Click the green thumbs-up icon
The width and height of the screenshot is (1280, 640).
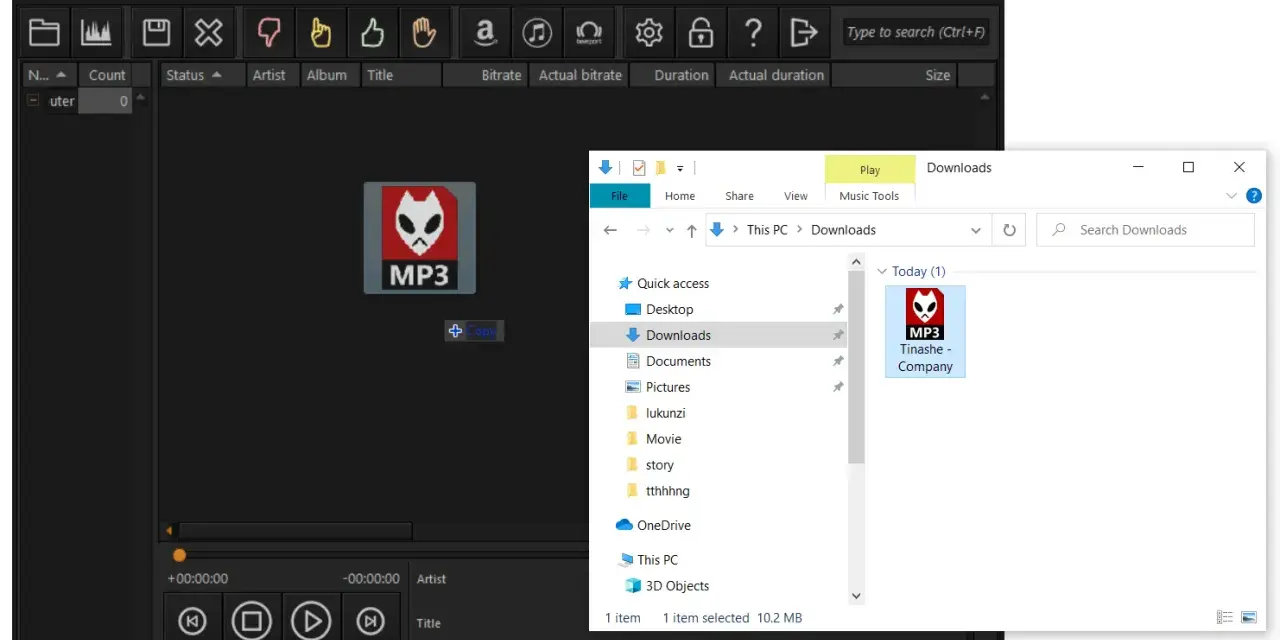pos(372,33)
